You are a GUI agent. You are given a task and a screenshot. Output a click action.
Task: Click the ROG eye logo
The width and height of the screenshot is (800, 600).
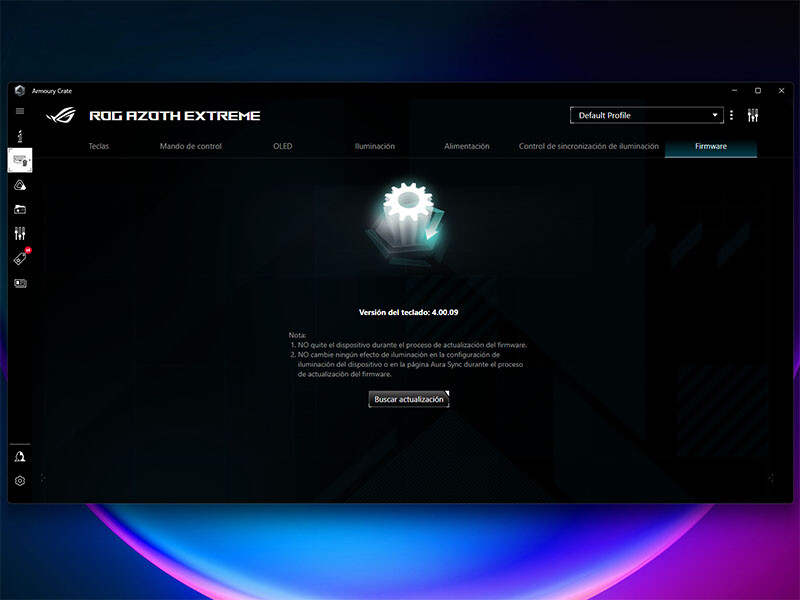(x=61, y=116)
